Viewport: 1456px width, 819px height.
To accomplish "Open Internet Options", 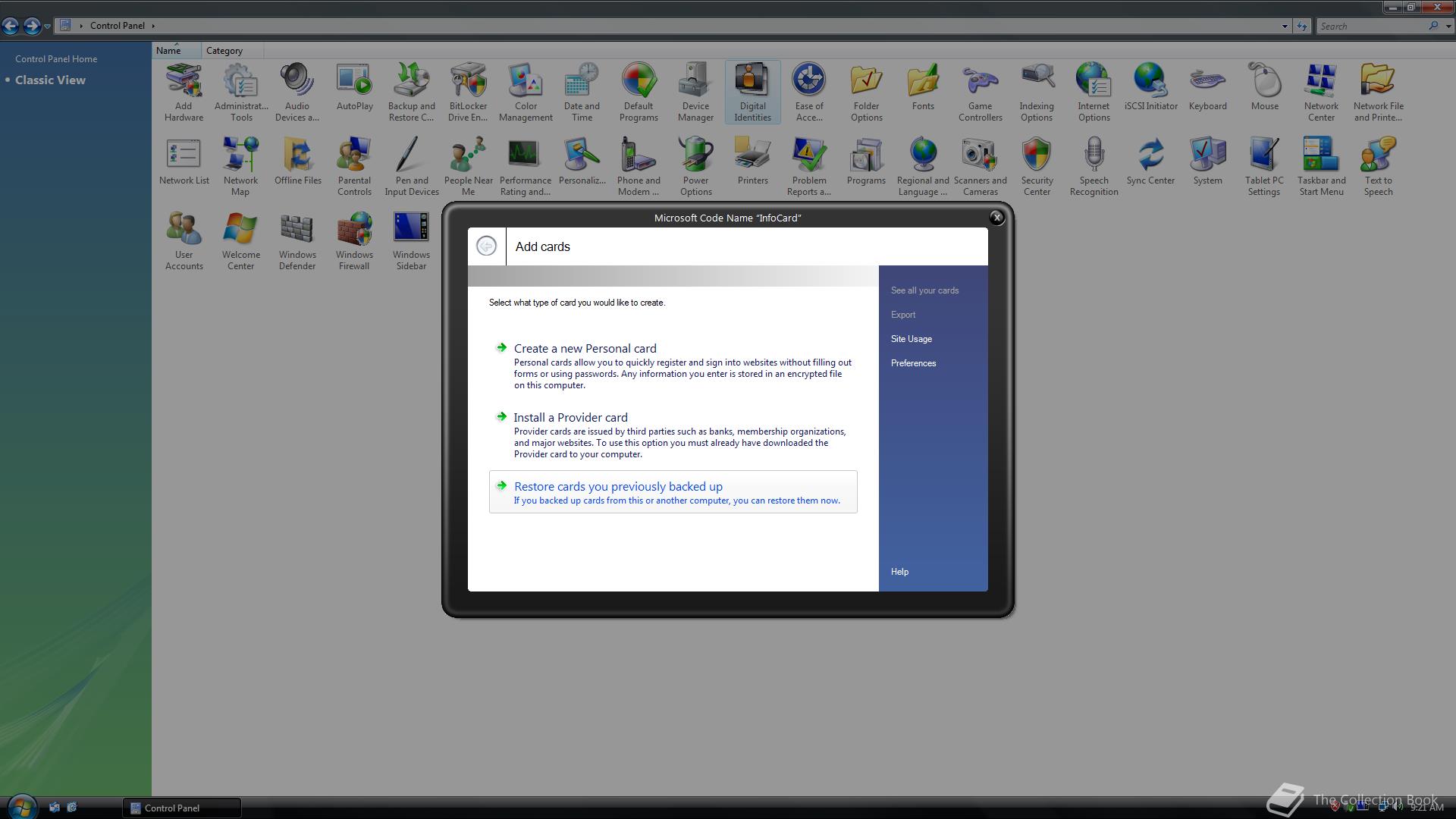I will [1094, 92].
